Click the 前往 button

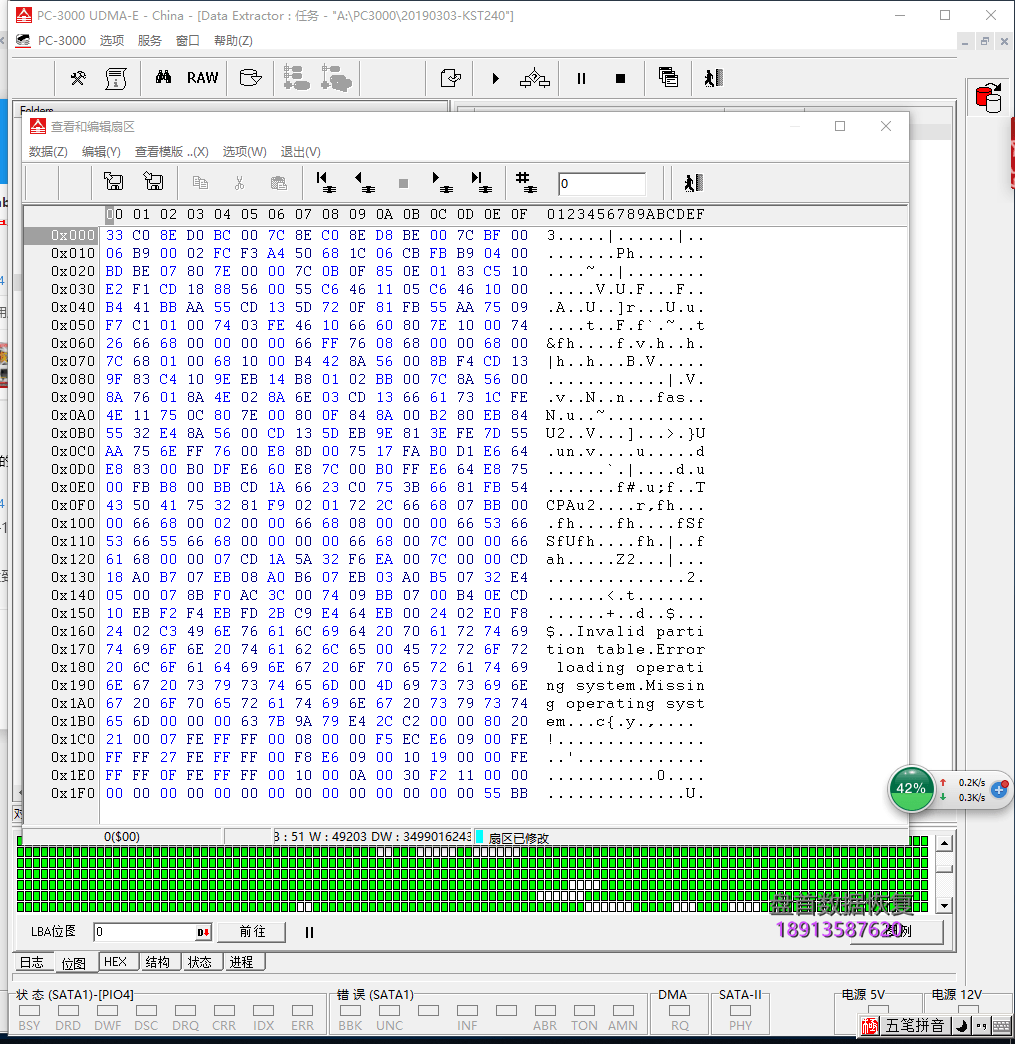click(x=252, y=931)
